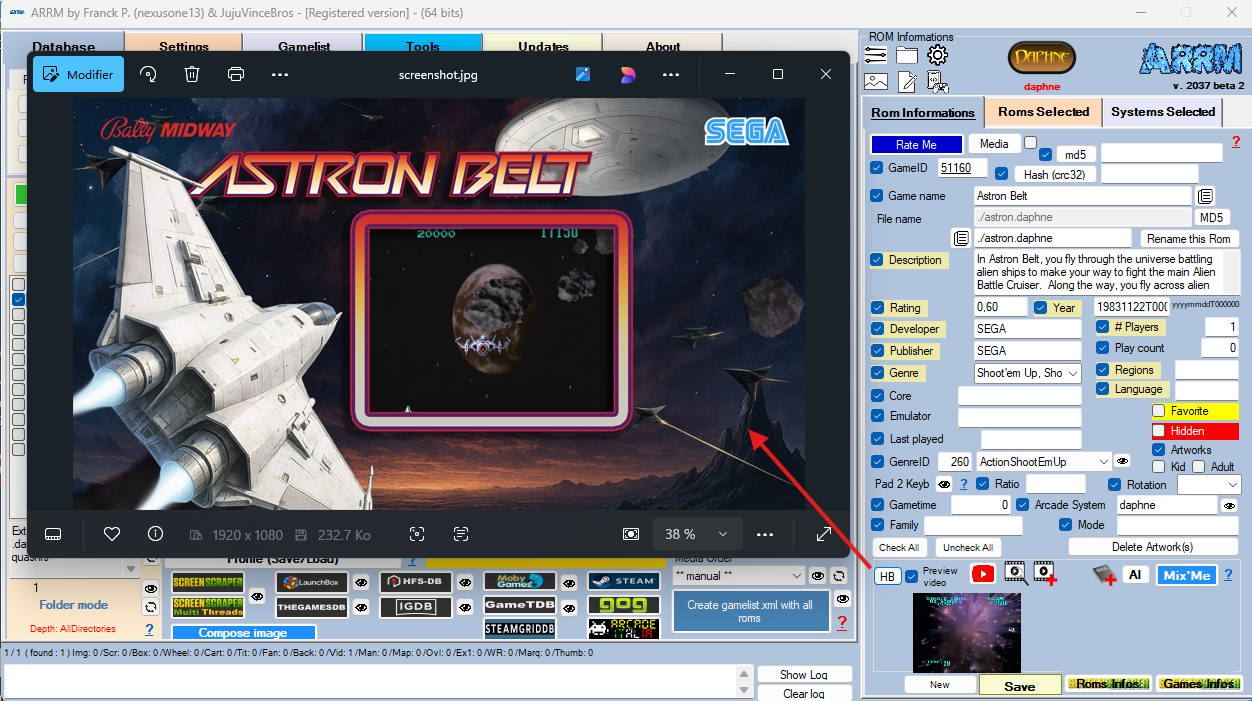
Task: Open the Systems Selected tab
Action: pos(1162,112)
